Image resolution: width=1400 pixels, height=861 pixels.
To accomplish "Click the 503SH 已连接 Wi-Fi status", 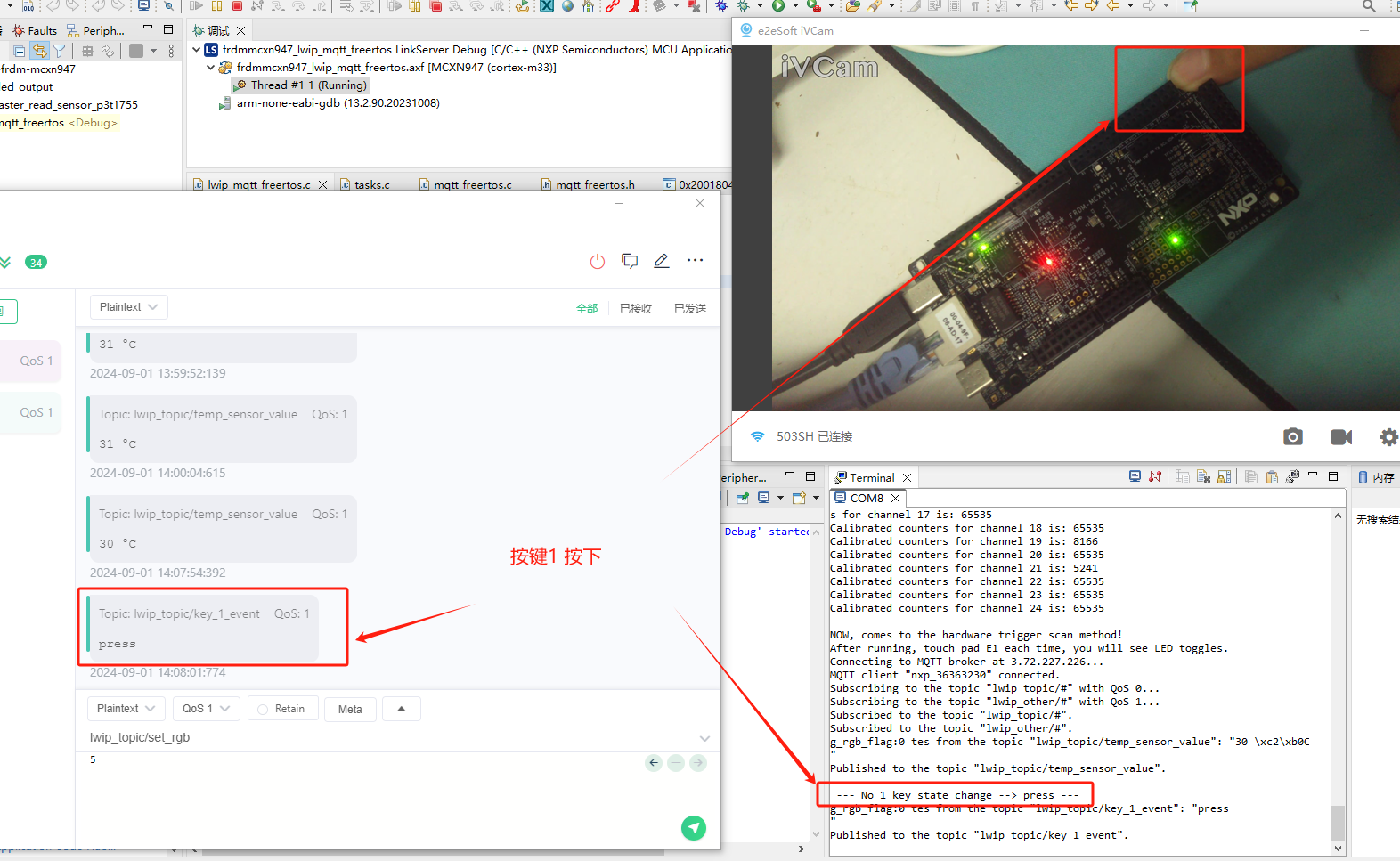I will click(802, 436).
